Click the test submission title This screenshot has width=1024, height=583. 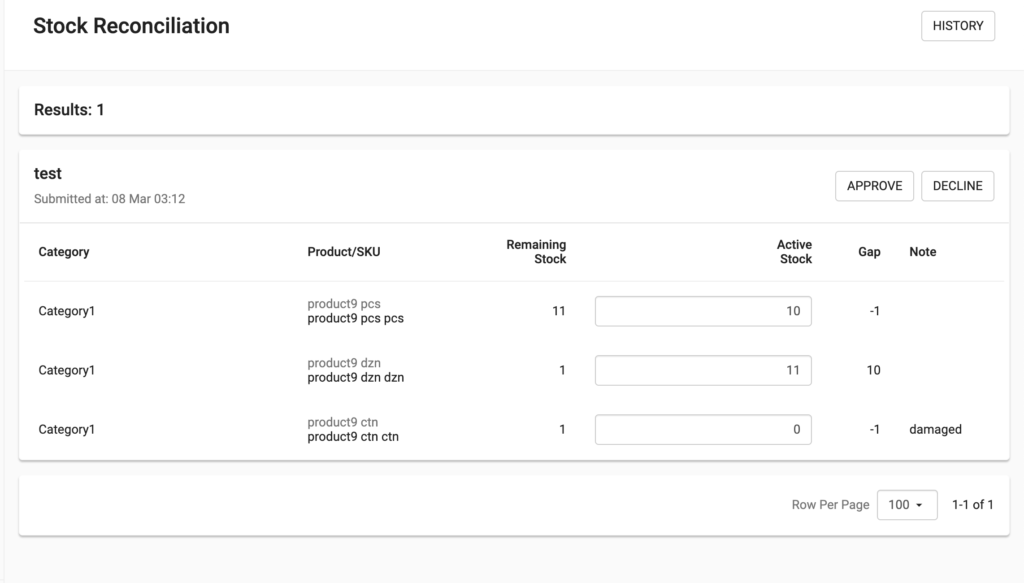[48, 174]
